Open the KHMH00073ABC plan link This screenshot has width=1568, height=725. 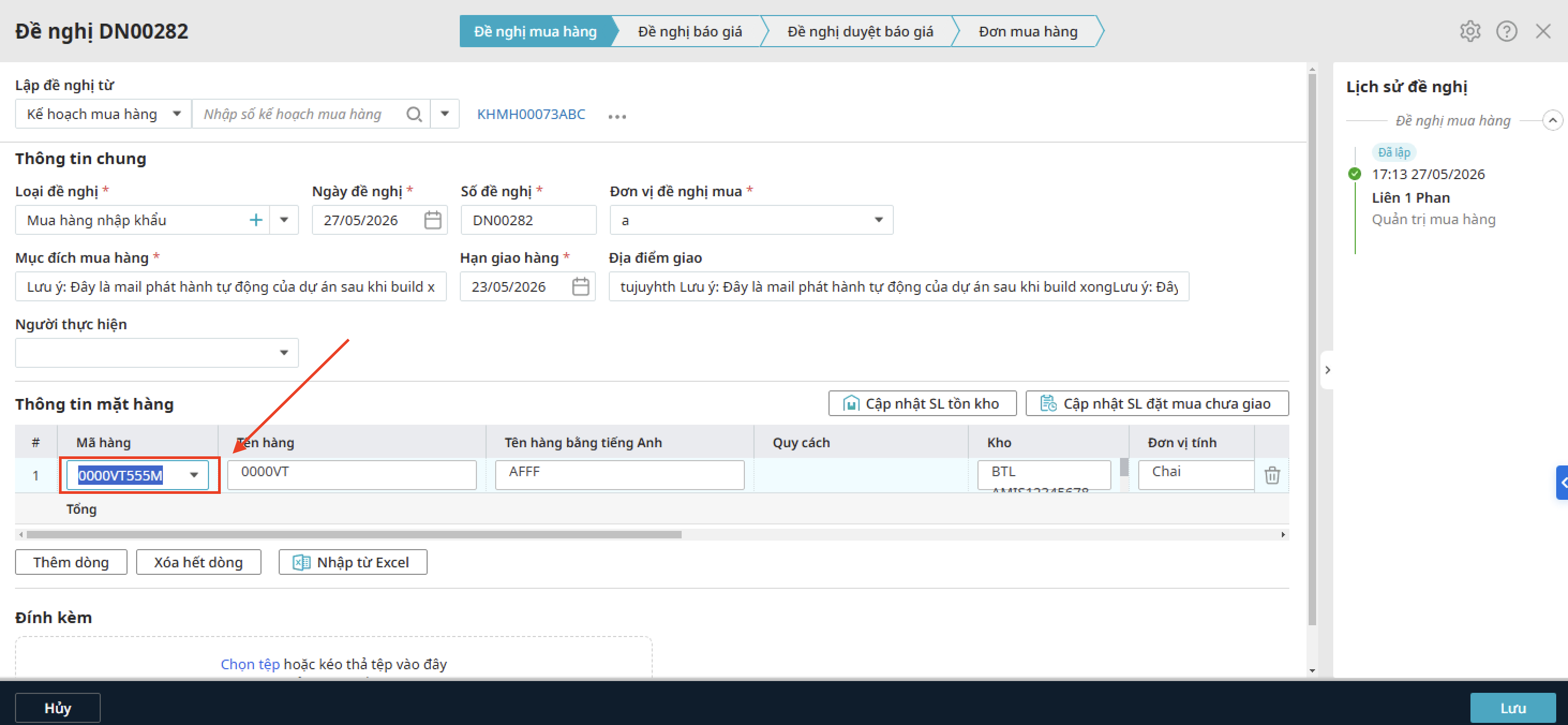pyautogui.click(x=531, y=114)
